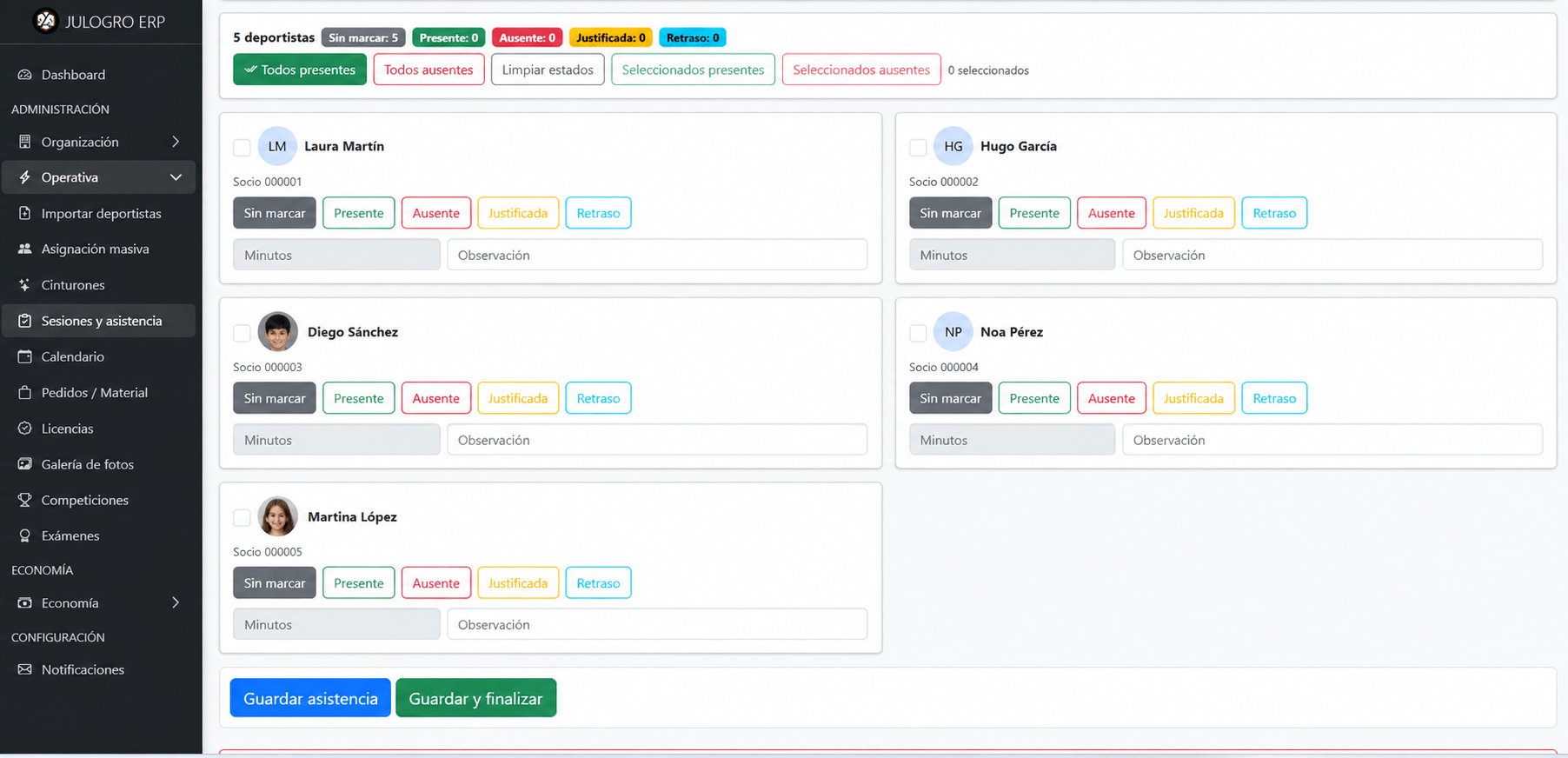1568x758 pixels.
Task: Click Guardar y finalizar
Action: coord(475,698)
